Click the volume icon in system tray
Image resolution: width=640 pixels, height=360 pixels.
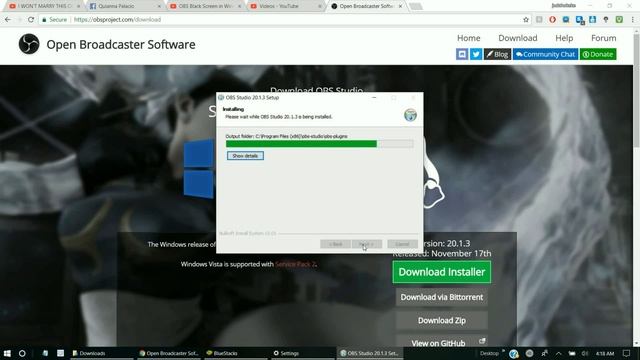tap(584, 353)
